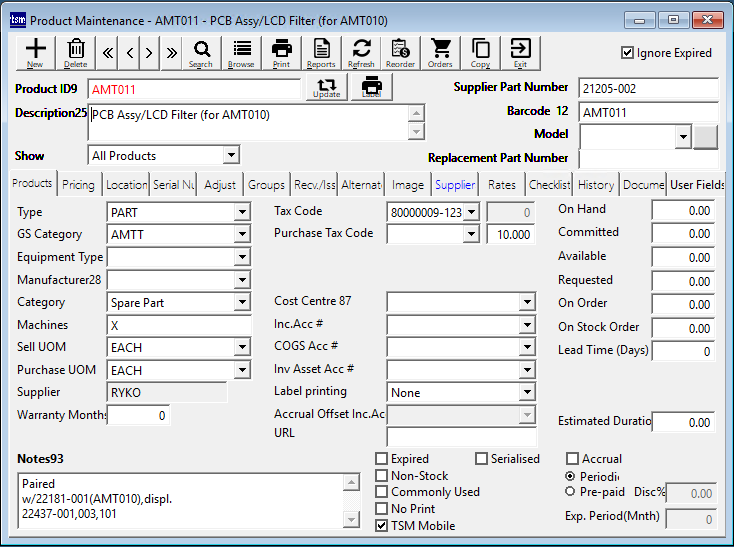Viewport: 734px width, 547px height.
Task: Toggle the Ignore Expired checkbox
Action: (627, 53)
